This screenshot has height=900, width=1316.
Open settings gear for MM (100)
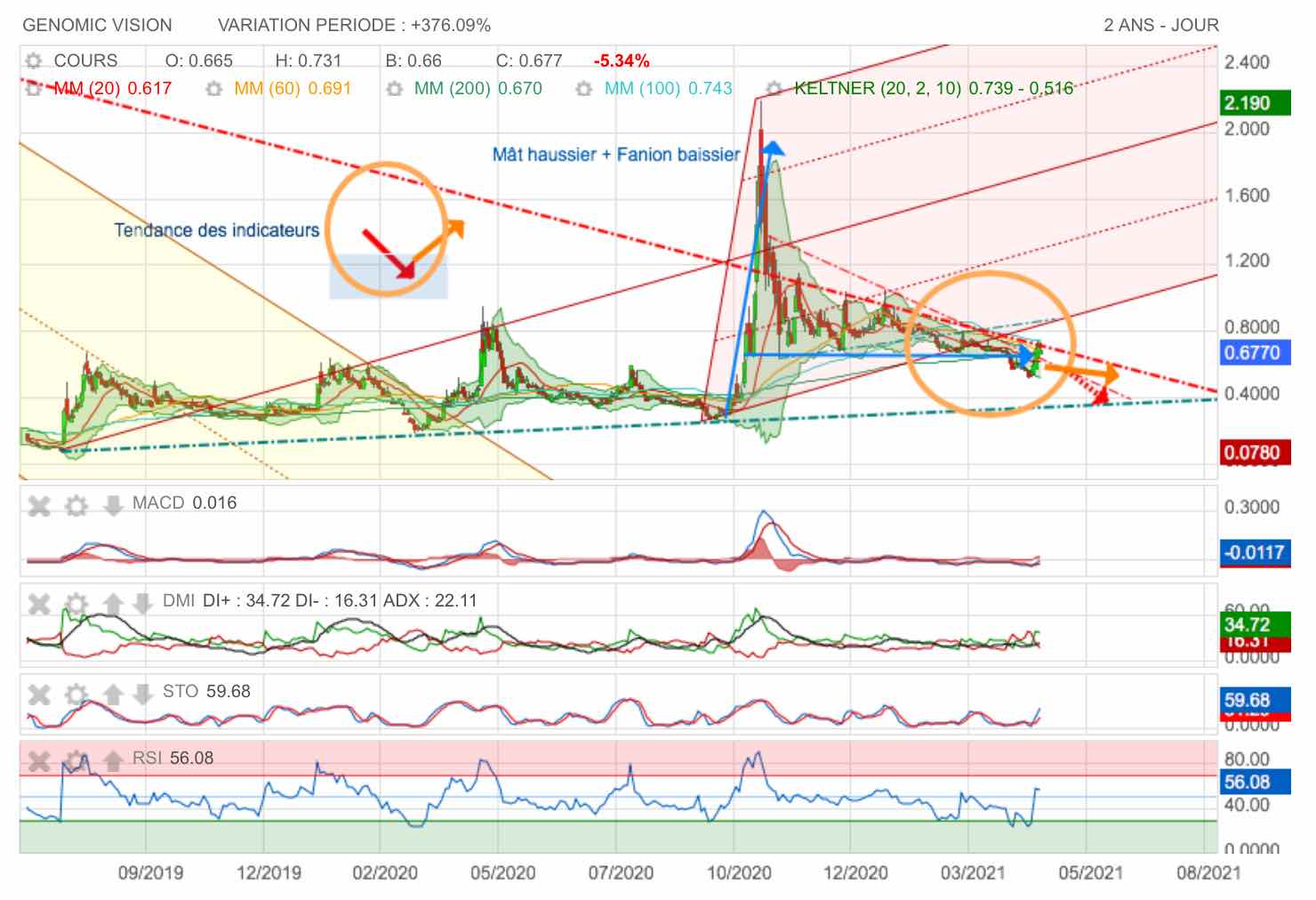[x=584, y=89]
